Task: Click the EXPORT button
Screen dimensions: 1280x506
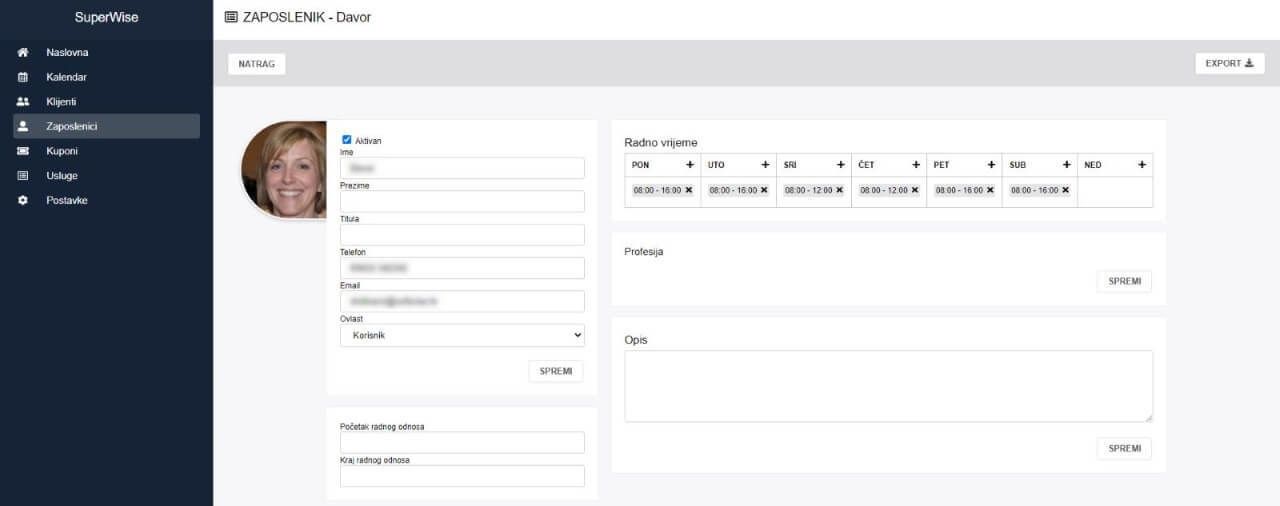Action: [x=1229, y=64]
